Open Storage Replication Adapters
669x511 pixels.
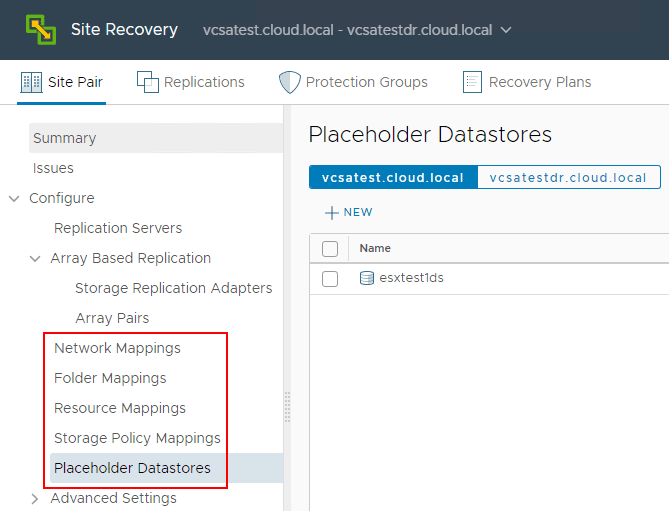click(174, 288)
